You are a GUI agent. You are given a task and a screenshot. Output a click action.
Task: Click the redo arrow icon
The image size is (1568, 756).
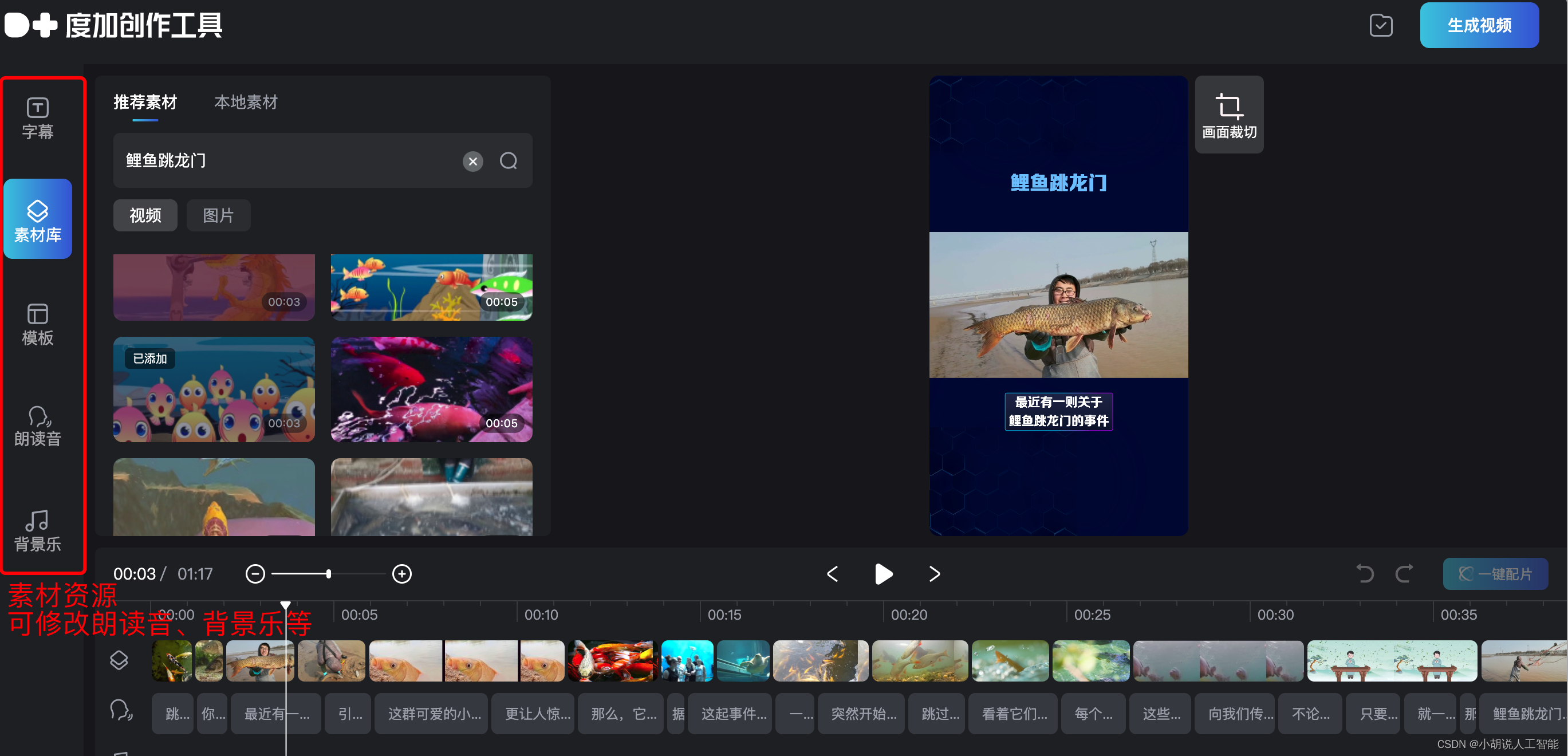[x=1404, y=573]
